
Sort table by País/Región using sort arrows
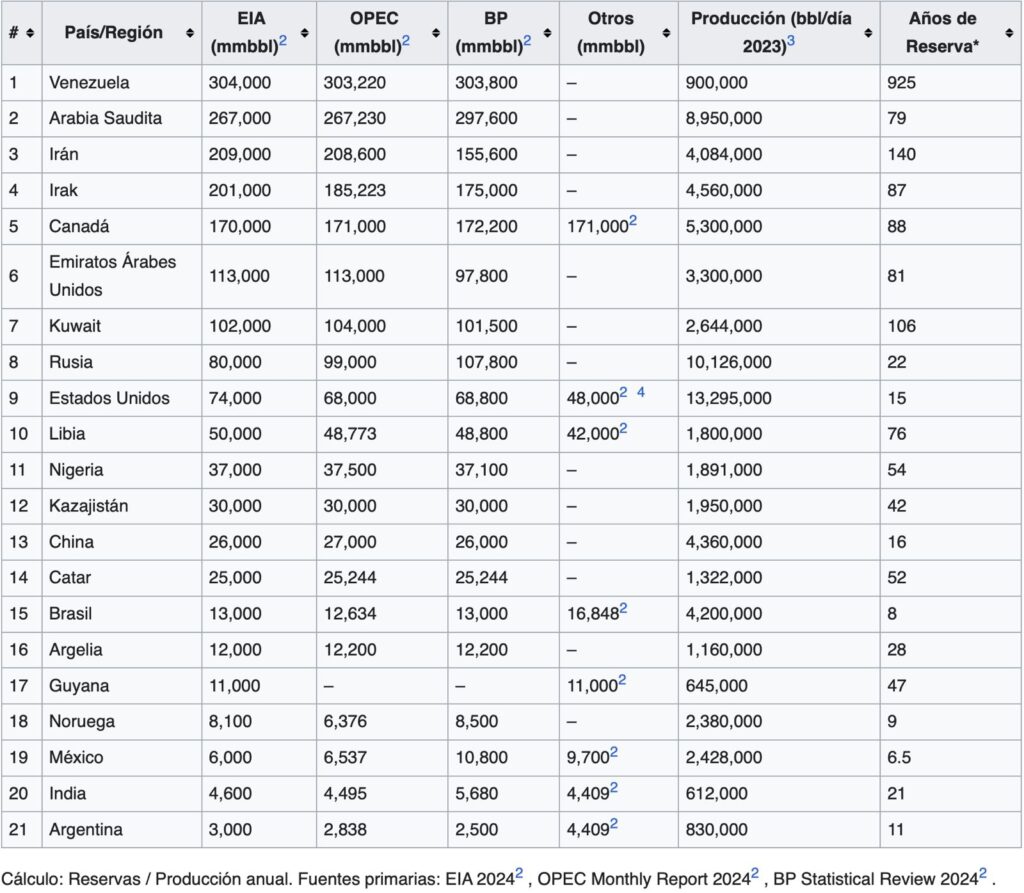(190, 33)
